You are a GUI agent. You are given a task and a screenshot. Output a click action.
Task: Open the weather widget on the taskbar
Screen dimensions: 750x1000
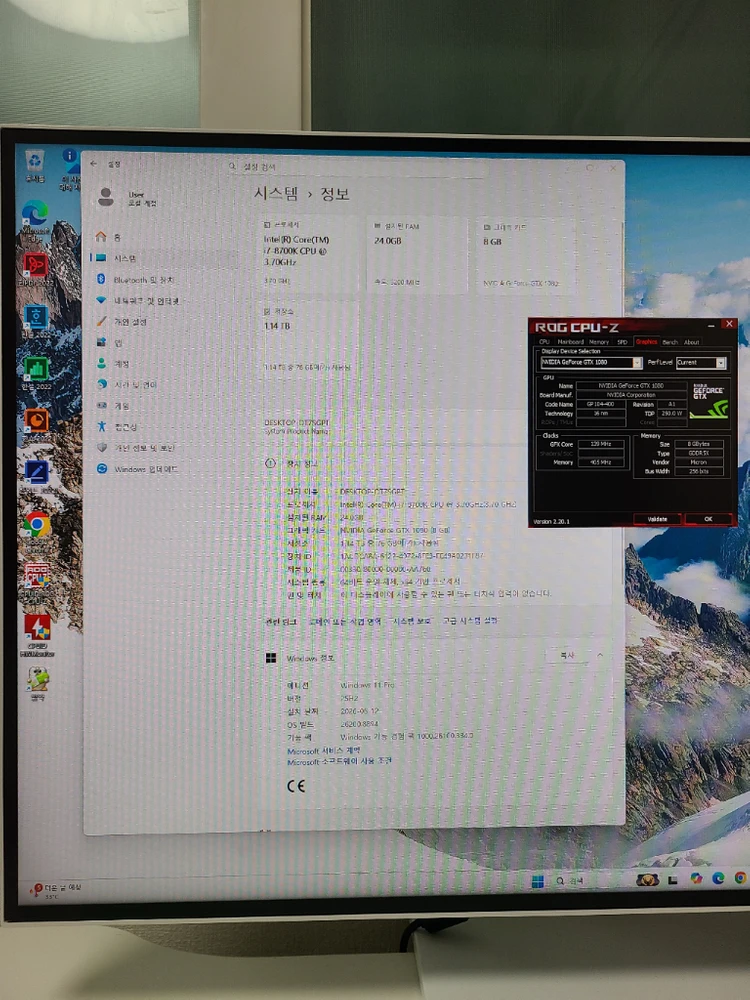[57, 890]
